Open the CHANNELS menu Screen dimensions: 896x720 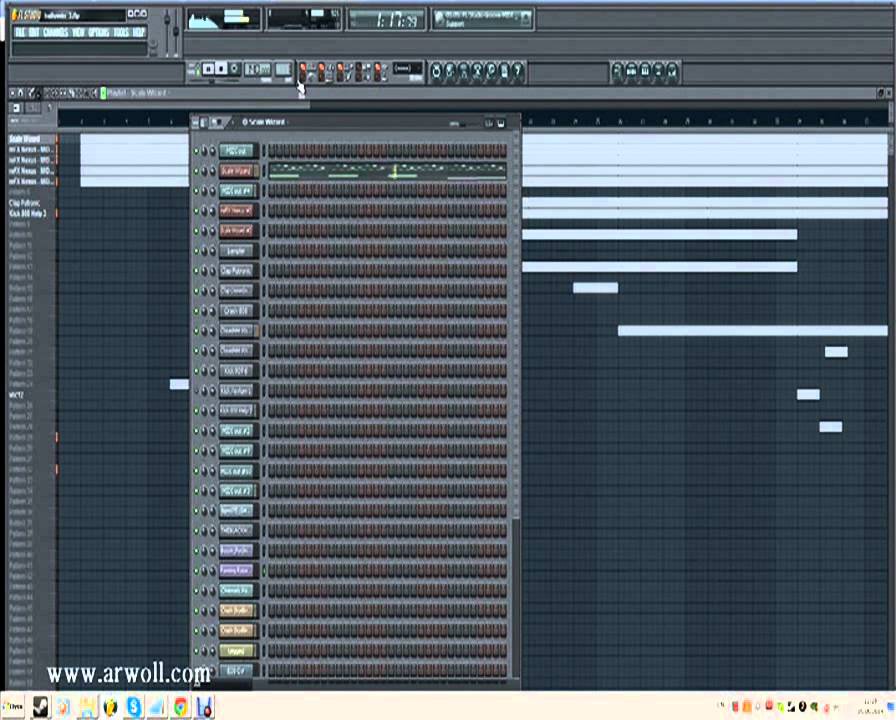point(56,32)
